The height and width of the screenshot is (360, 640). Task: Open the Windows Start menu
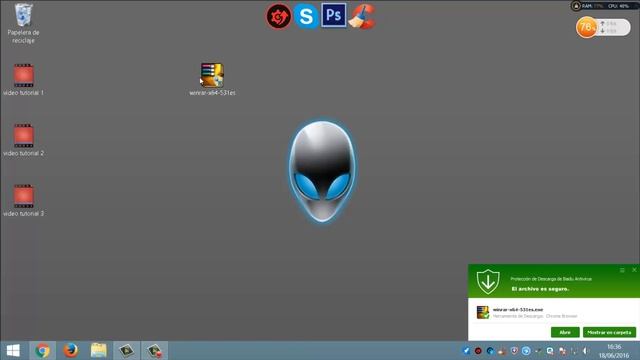point(13,351)
